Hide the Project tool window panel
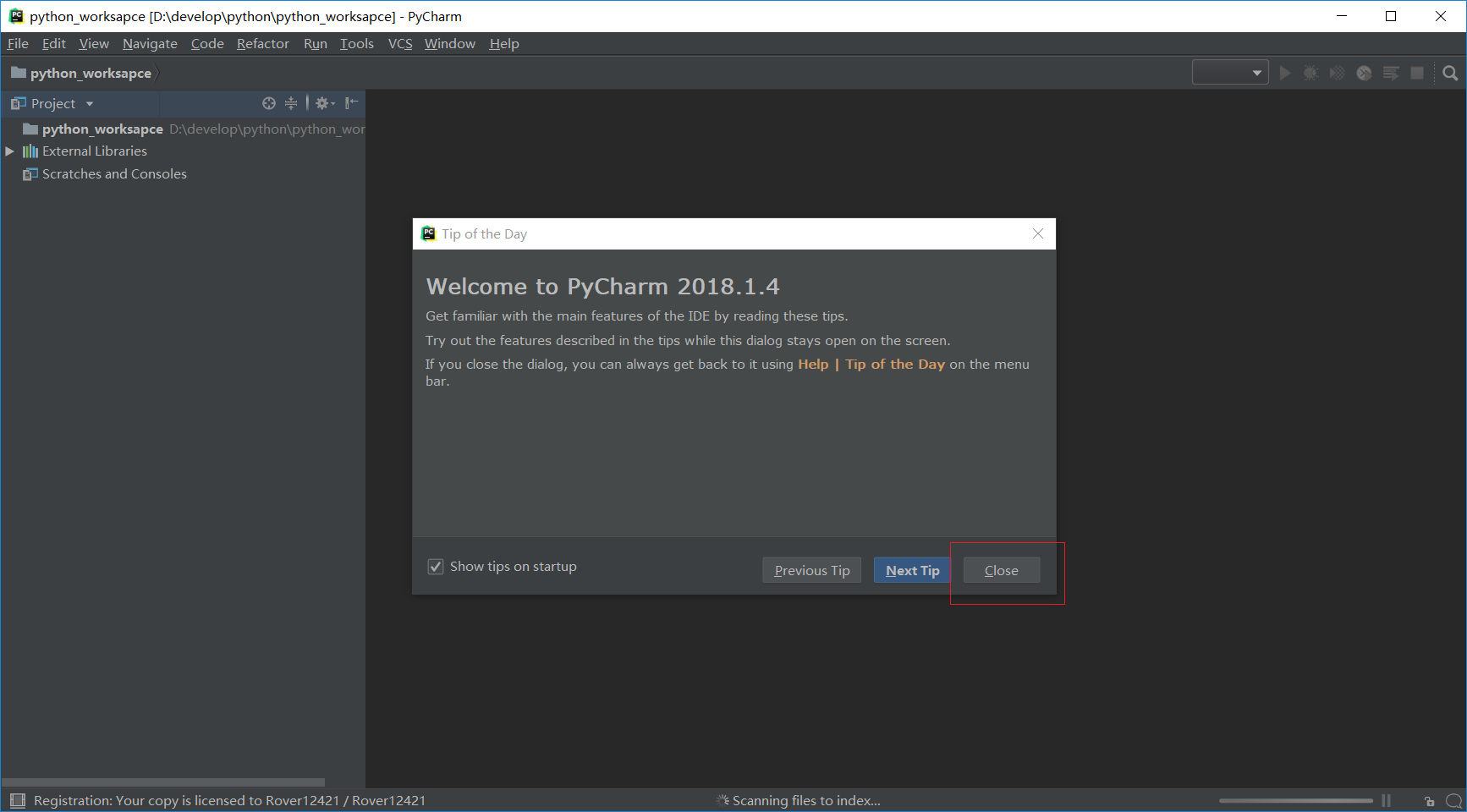The width and height of the screenshot is (1467, 812). (x=352, y=103)
